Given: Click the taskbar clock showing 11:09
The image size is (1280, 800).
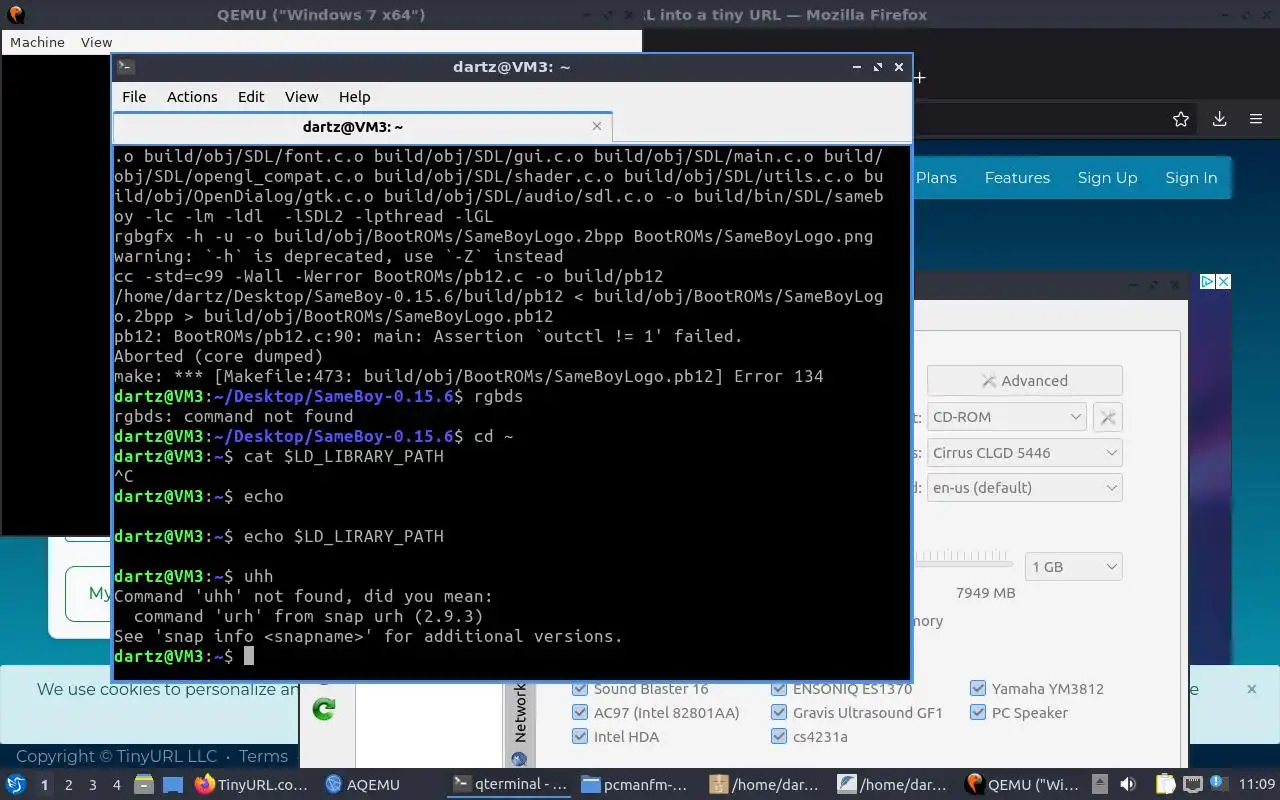Looking at the screenshot, I should click(1257, 785).
